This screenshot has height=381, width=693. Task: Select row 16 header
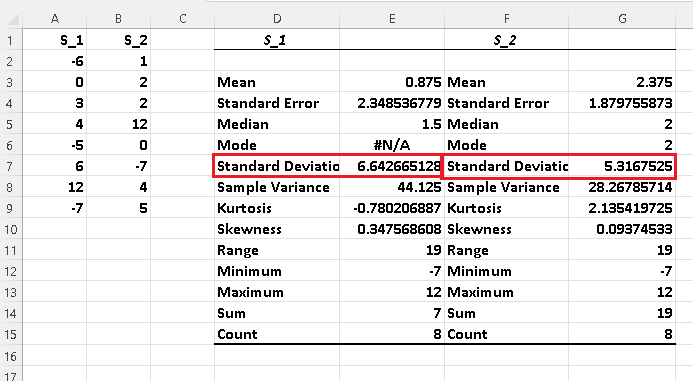click(11, 356)
